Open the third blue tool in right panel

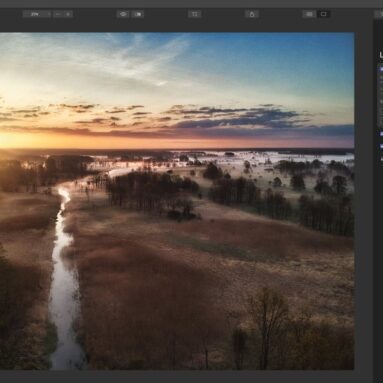coord(381,146)
